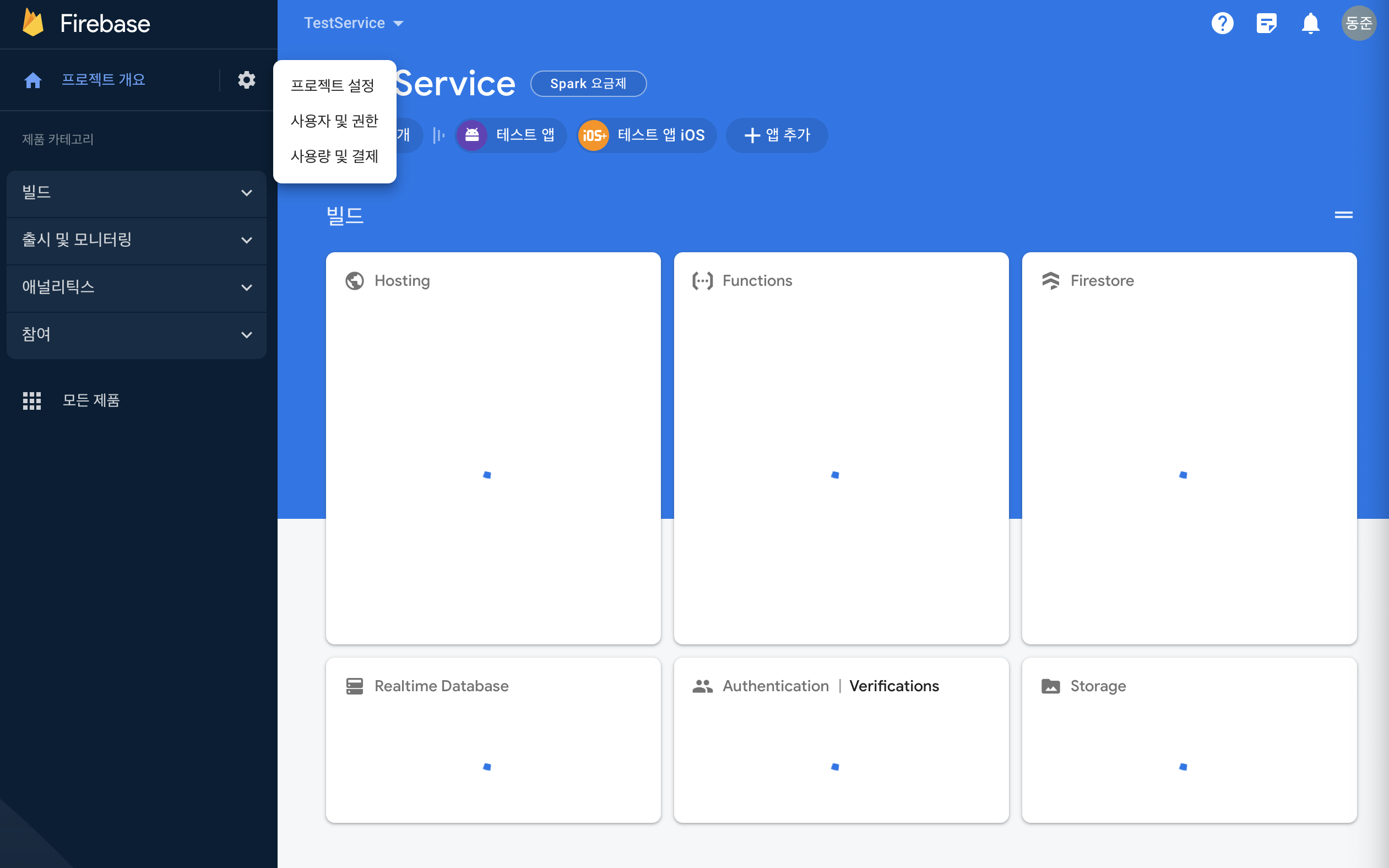Open the 동준 account avatar
The height and width of the screenshot is (868, 1389).
[1359, 23]
